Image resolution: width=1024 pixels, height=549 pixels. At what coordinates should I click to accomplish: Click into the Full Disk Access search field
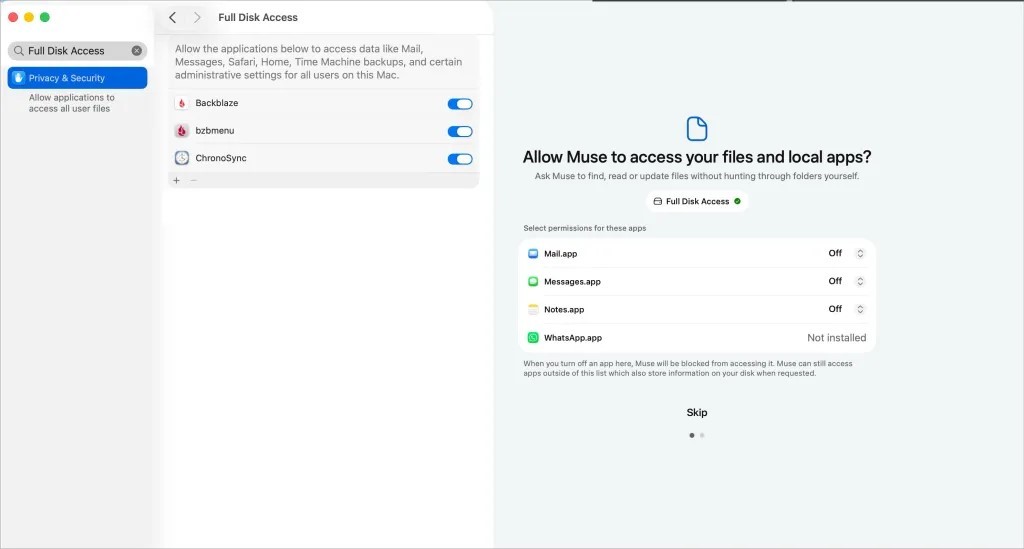coord(77,51)
